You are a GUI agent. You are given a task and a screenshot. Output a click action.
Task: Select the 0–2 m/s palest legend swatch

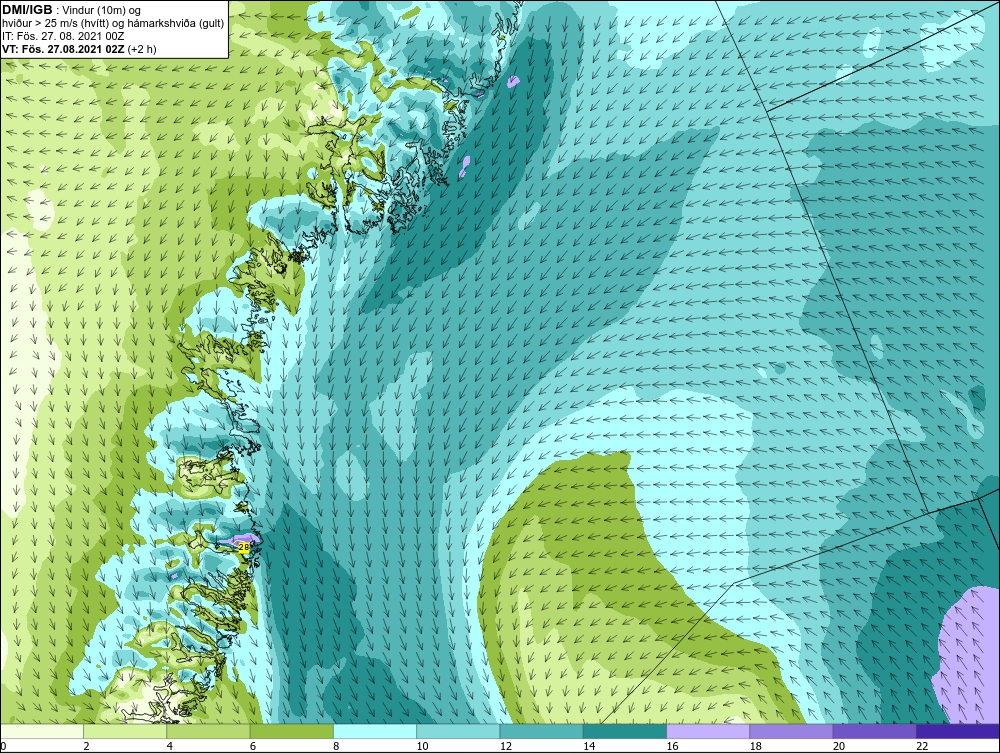[41, 731]
